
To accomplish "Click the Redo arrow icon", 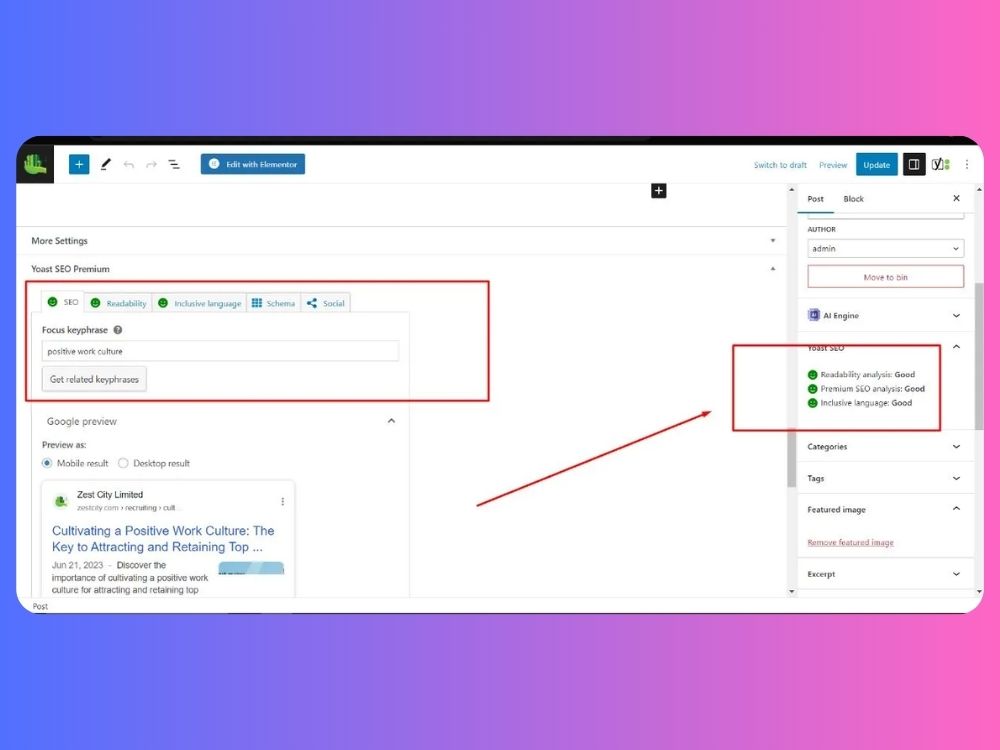I will (x=151, y=165).
